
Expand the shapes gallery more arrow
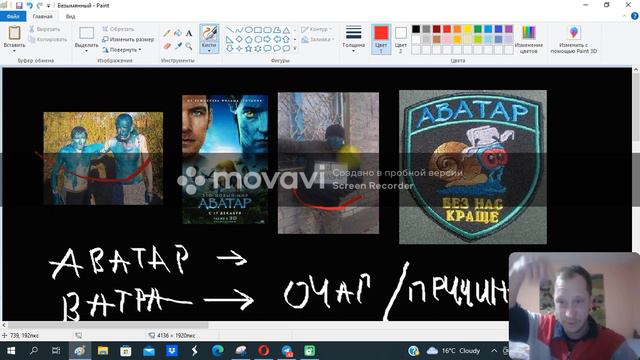pos(295,48)
